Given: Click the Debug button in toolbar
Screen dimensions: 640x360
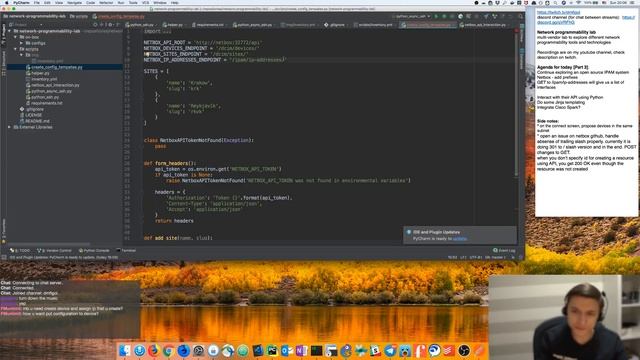Looking at the screenshot, I should pos(444,16).
